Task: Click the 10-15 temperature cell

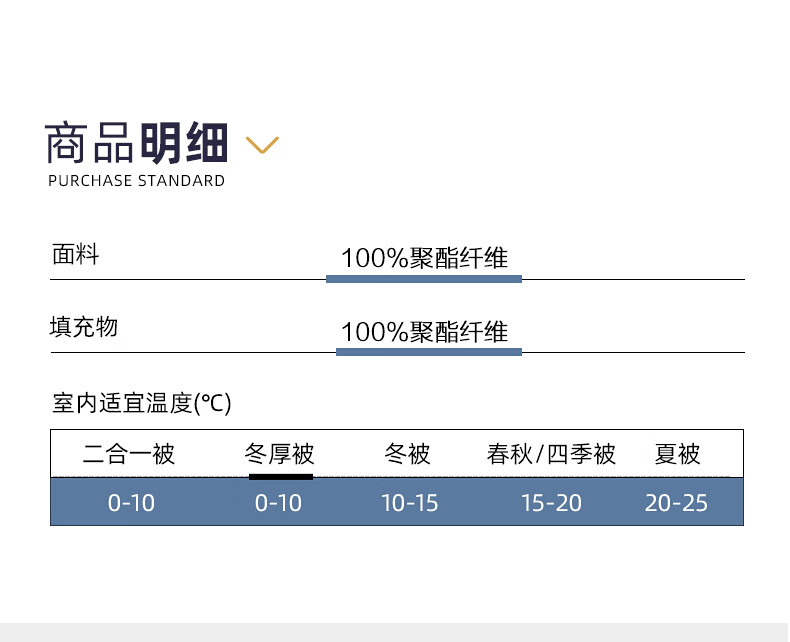Action: pyautogui.click(x=410, y=503)
